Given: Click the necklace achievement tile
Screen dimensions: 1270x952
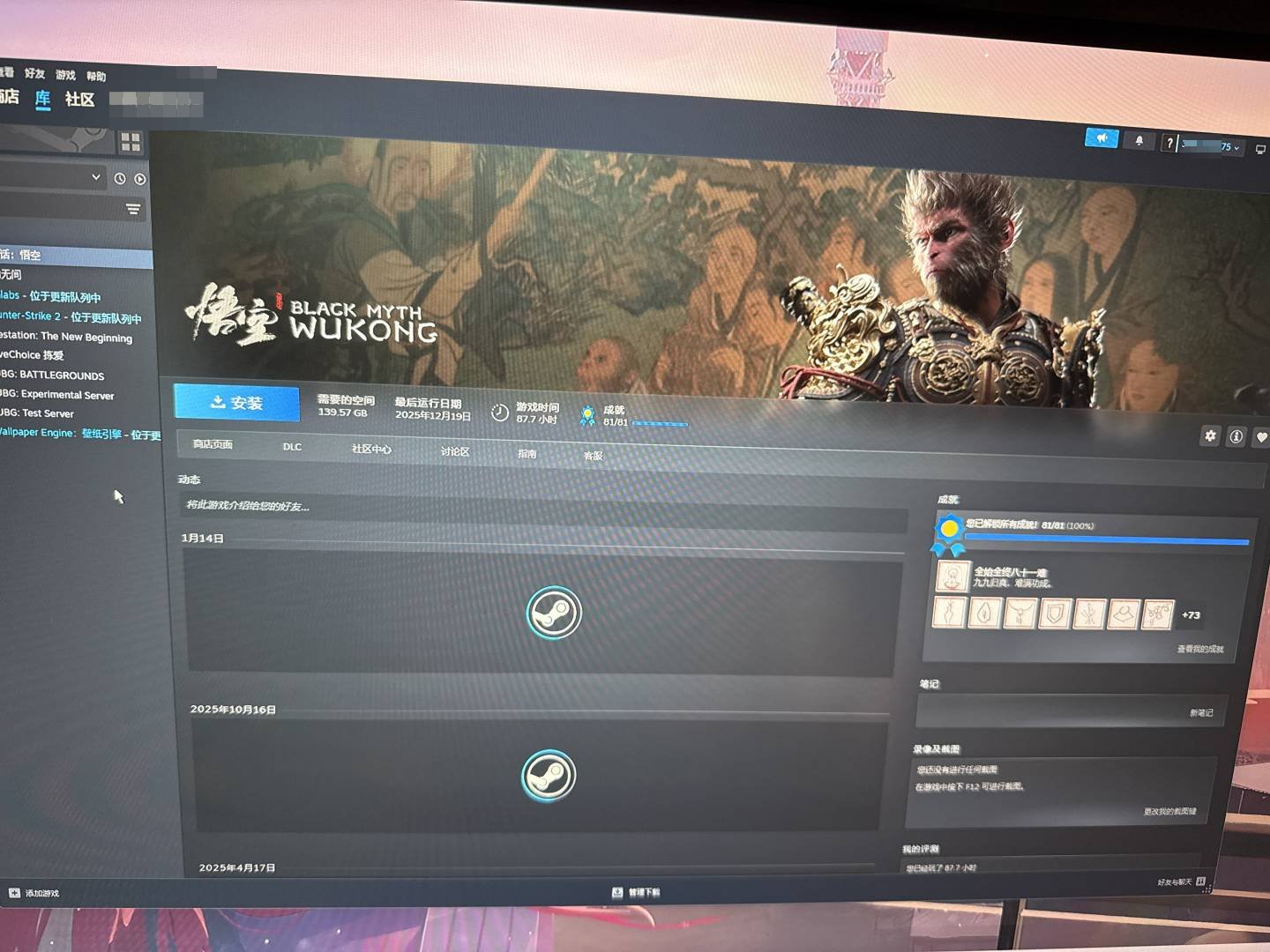Looking at the screenshot, I should (1020, 613).
